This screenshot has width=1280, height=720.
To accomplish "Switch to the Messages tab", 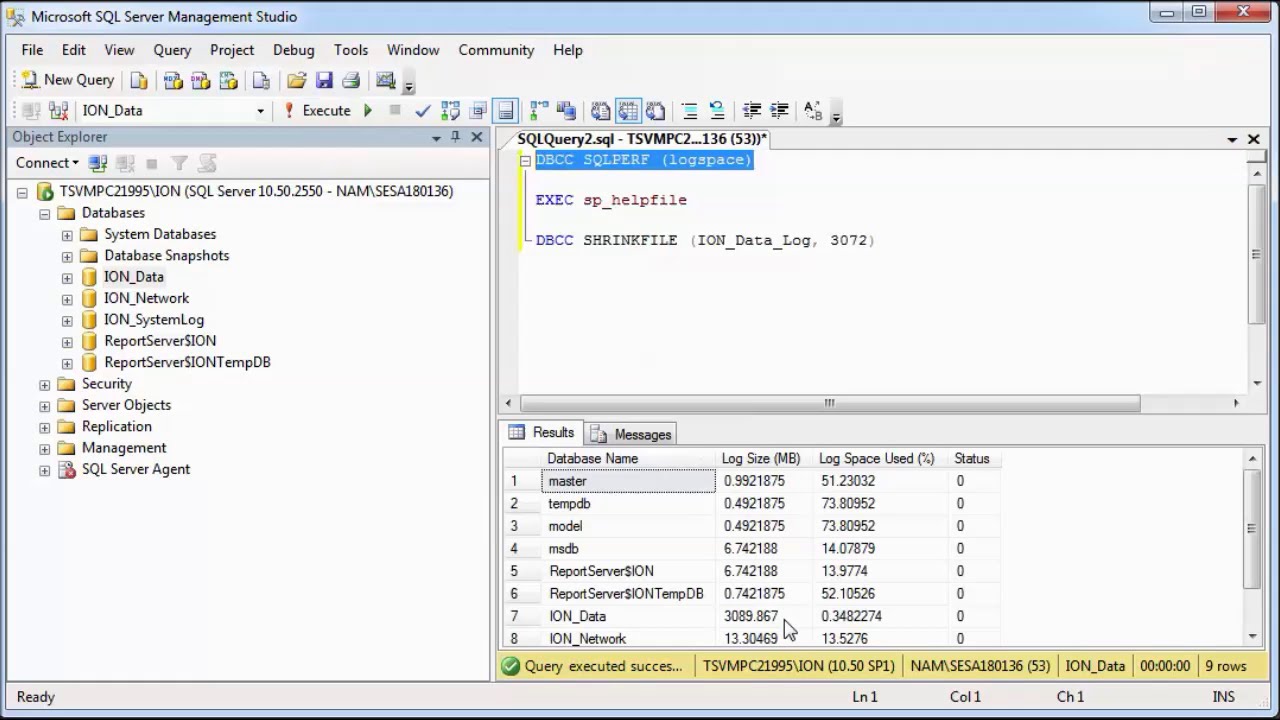I will [631, 434].
